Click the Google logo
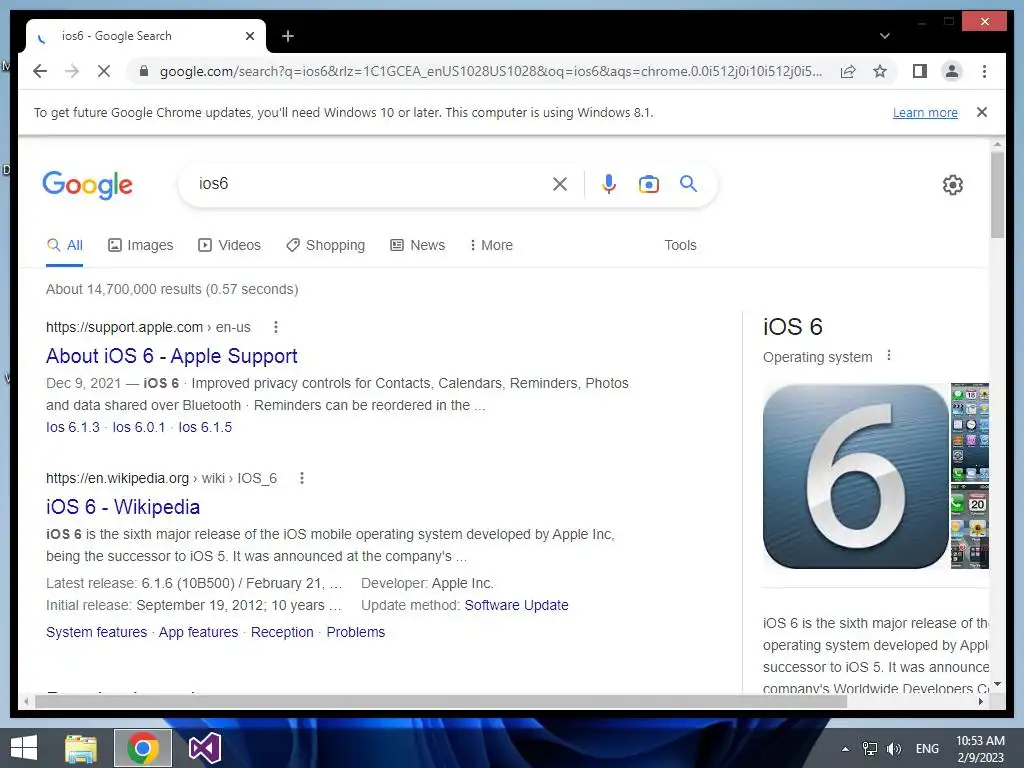1024x768 pixels. point(88,185)
